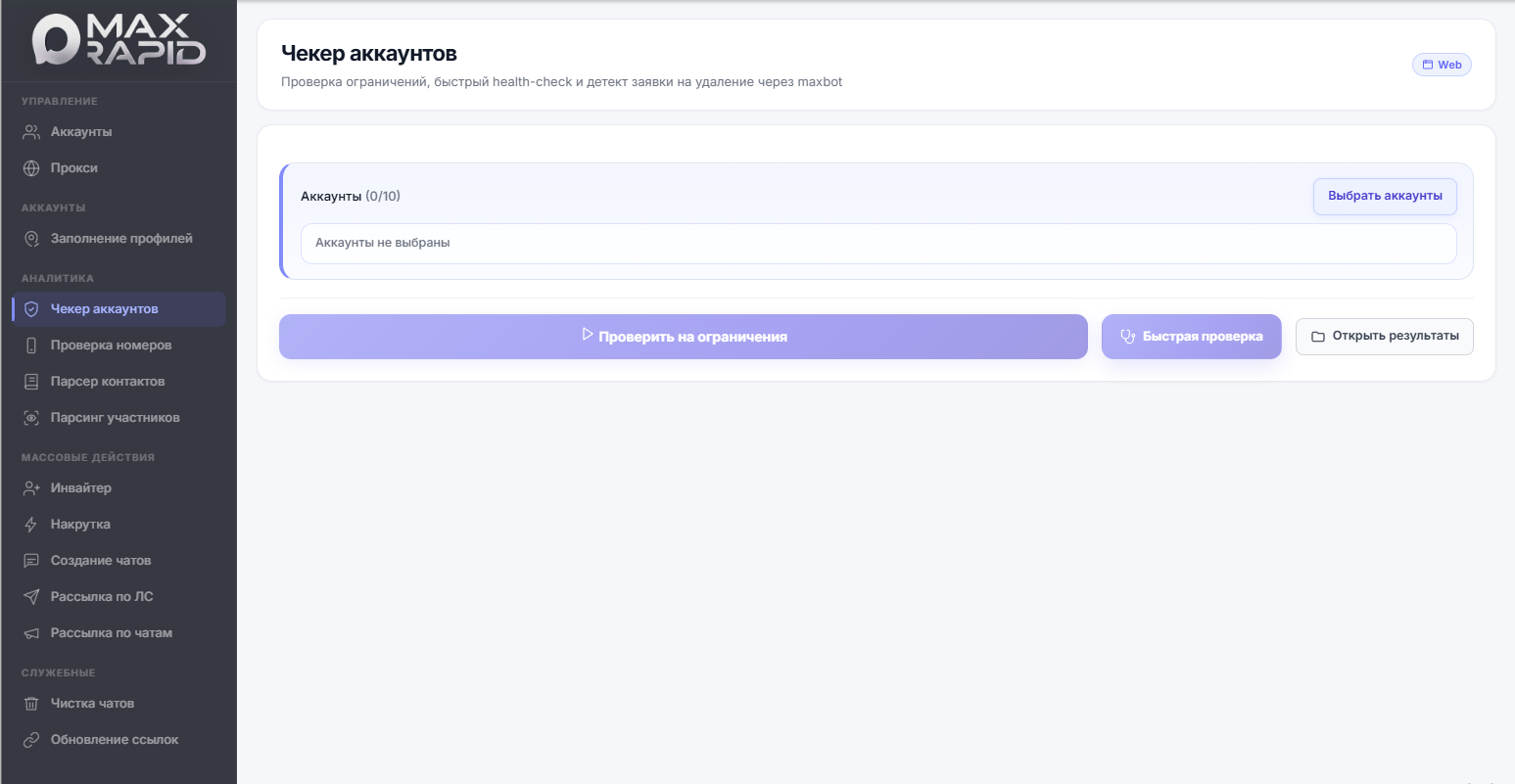The width and height of the screenshot is (1515, 784).
Task: Click the Обновление ссылок chain-link icon
Action: [31, 740]
